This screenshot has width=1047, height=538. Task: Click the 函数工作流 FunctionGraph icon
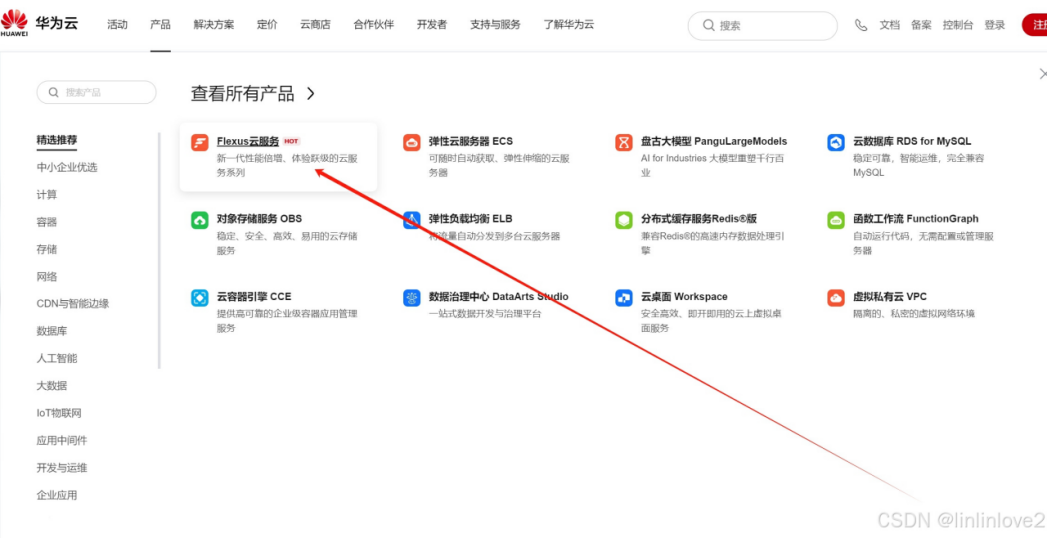pyautogui.click(x=836, y=220)
